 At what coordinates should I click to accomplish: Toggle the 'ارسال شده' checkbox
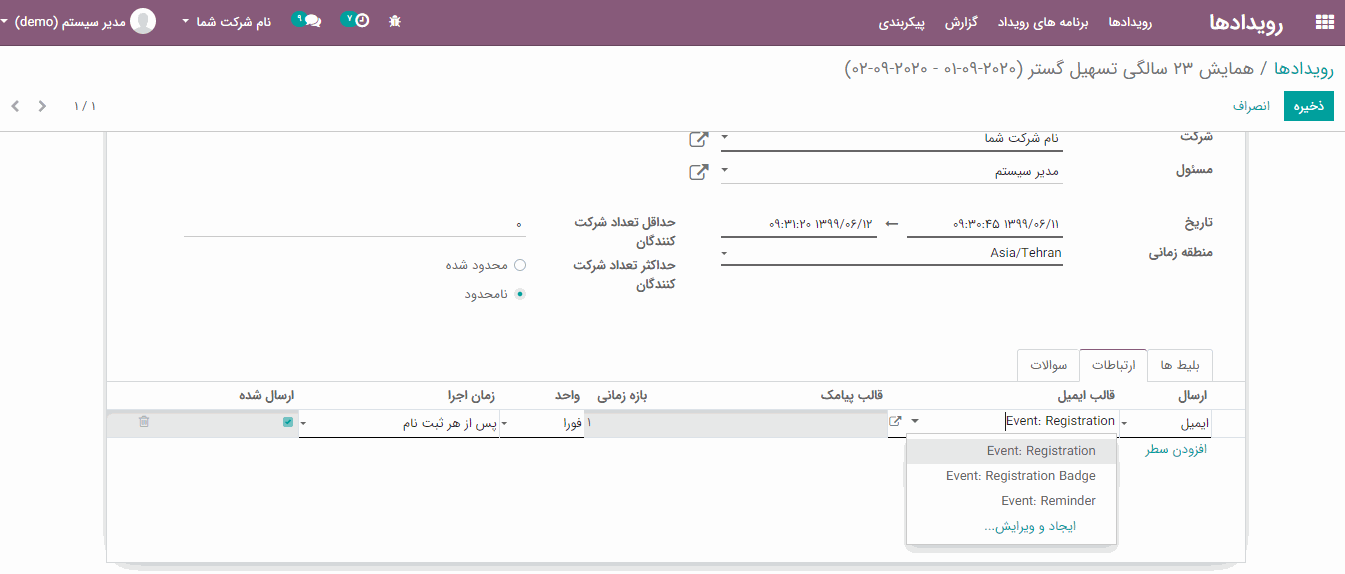point(288,423)
